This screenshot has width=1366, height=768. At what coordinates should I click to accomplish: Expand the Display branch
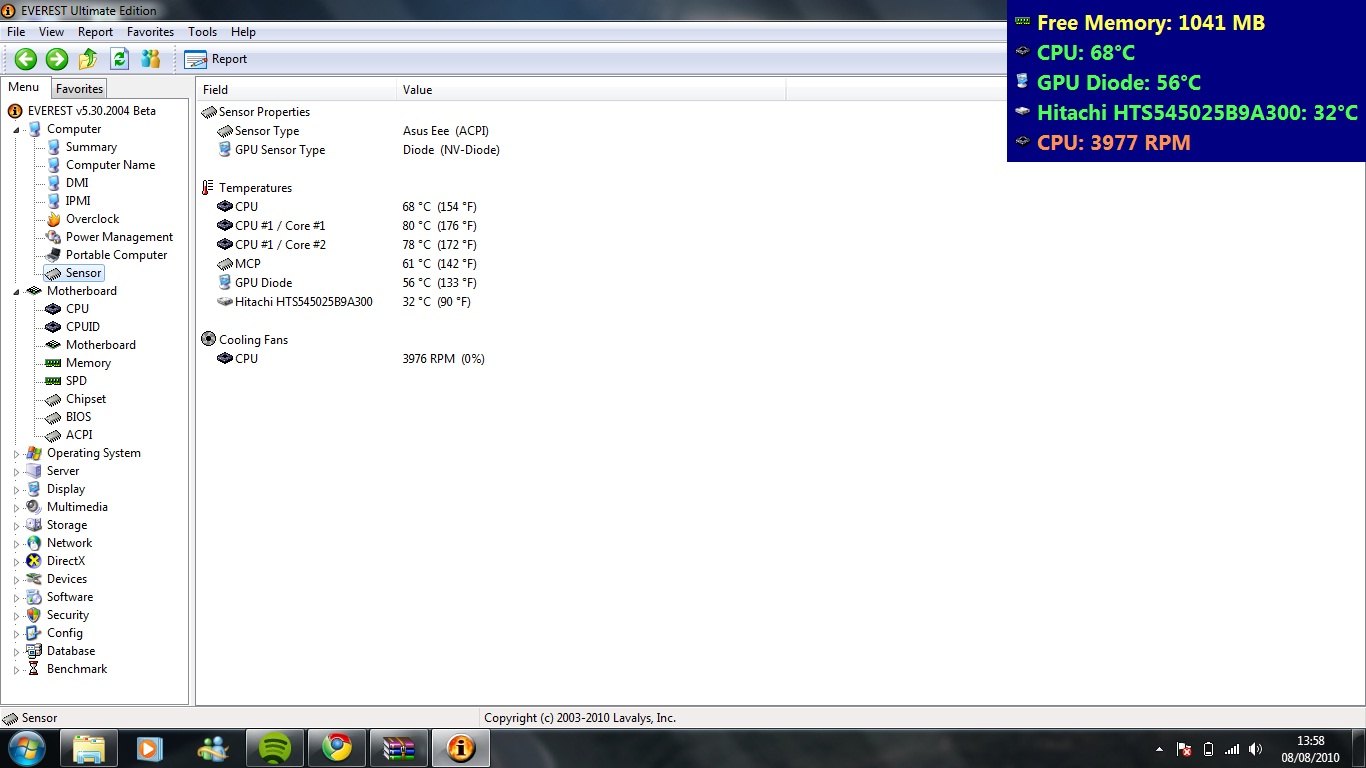[x=16, y=489]
